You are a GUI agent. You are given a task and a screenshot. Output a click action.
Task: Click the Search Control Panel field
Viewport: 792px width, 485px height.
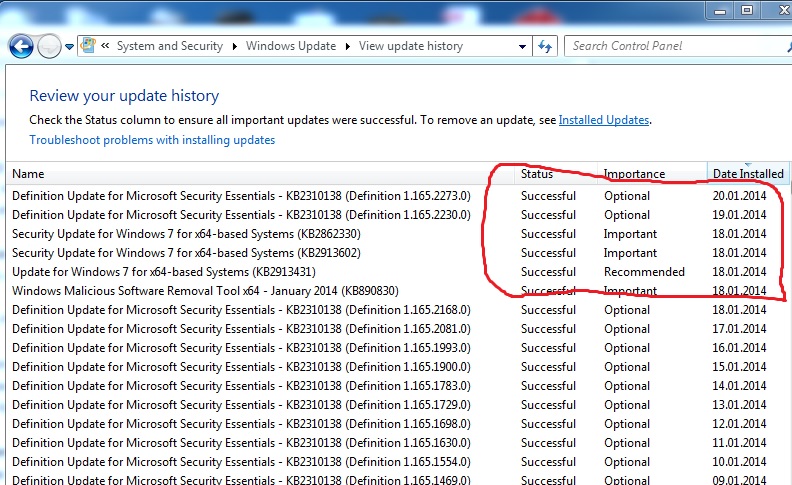coord(678,46)
